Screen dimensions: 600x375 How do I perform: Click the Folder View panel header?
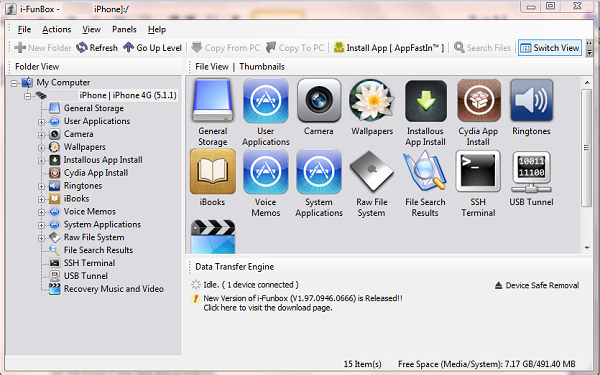pos(37,67)
